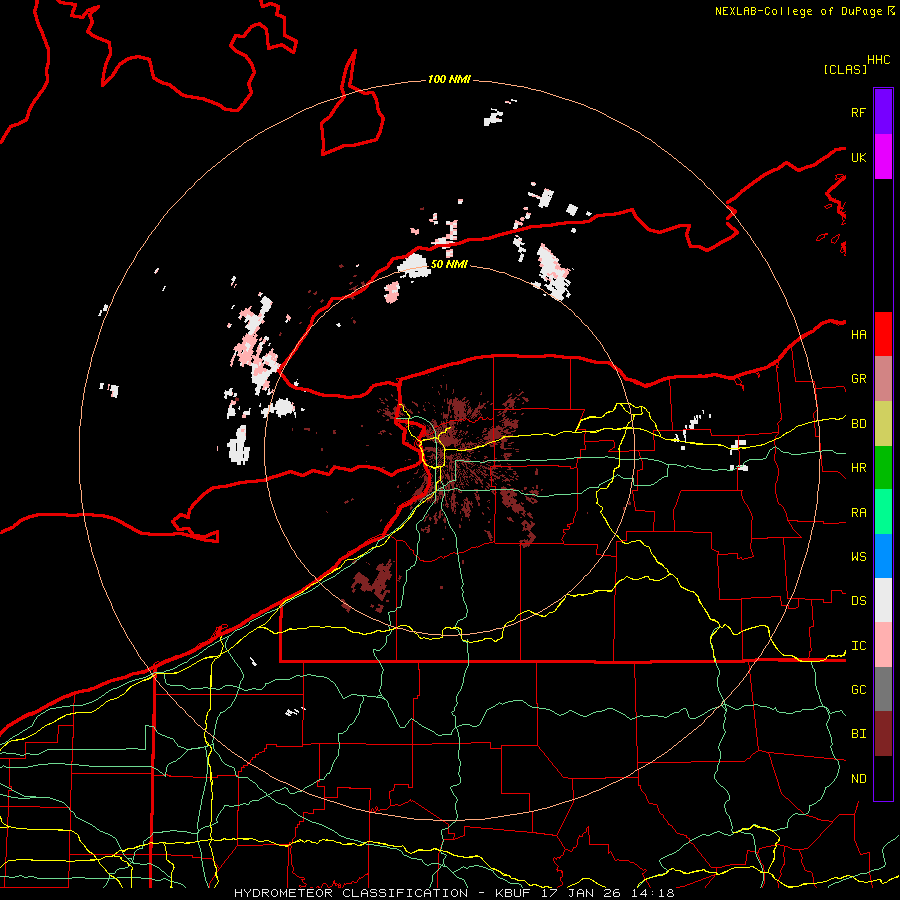Click the DS legend label
Image resolution: width=900 pixels, height=900 pixels.
coord(859,601)
